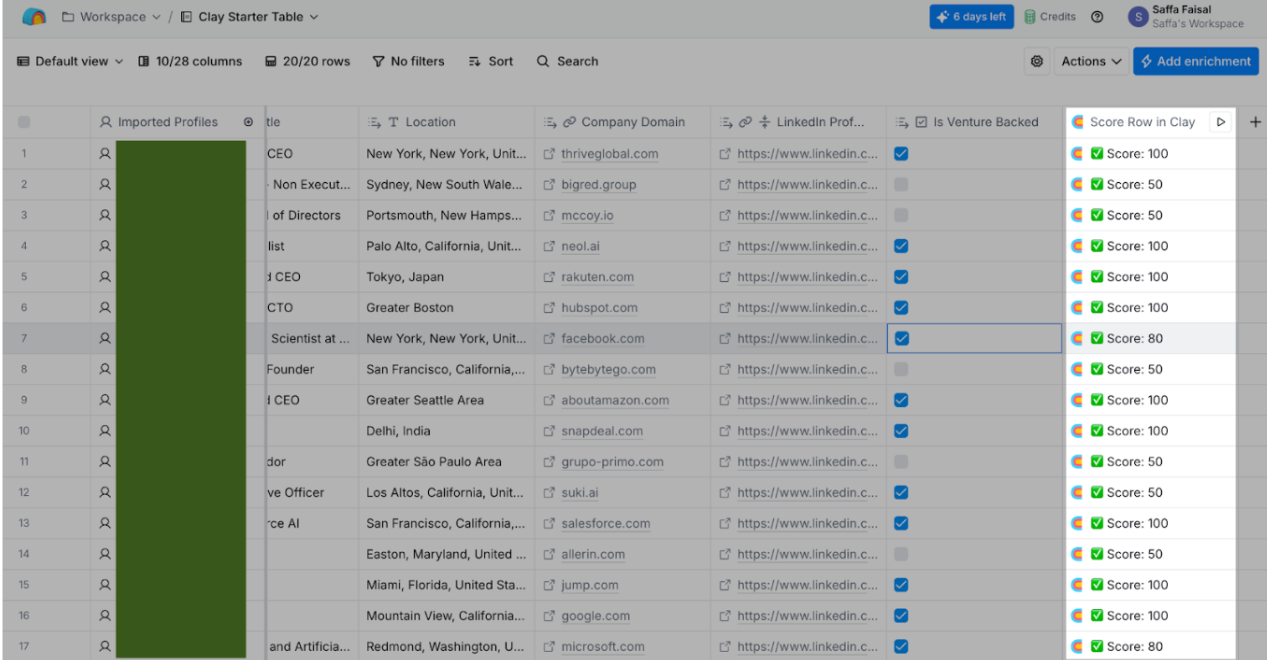Click Clay score icon in facebook.com row
The width and height of the screenshot is (1267, 660).
[x=1078, y=338]
